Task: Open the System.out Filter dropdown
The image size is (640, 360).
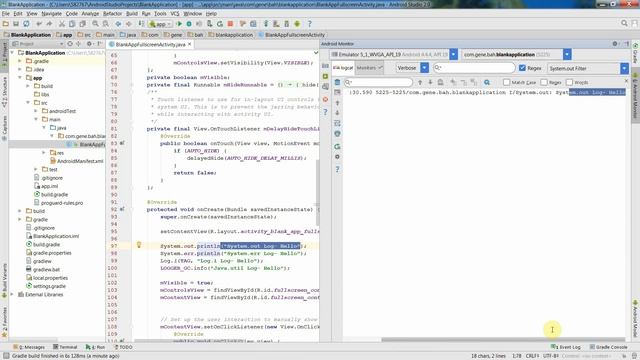Action: [624, 69]
